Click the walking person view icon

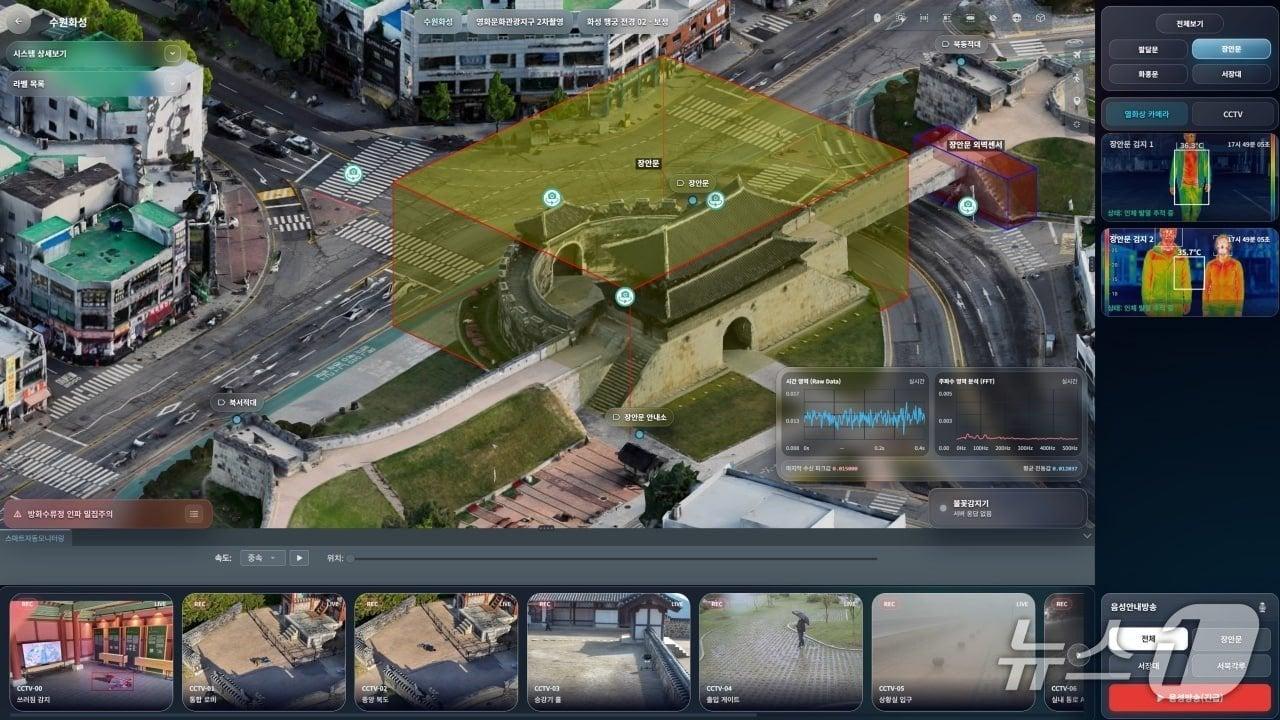[x=1075, y=76]
